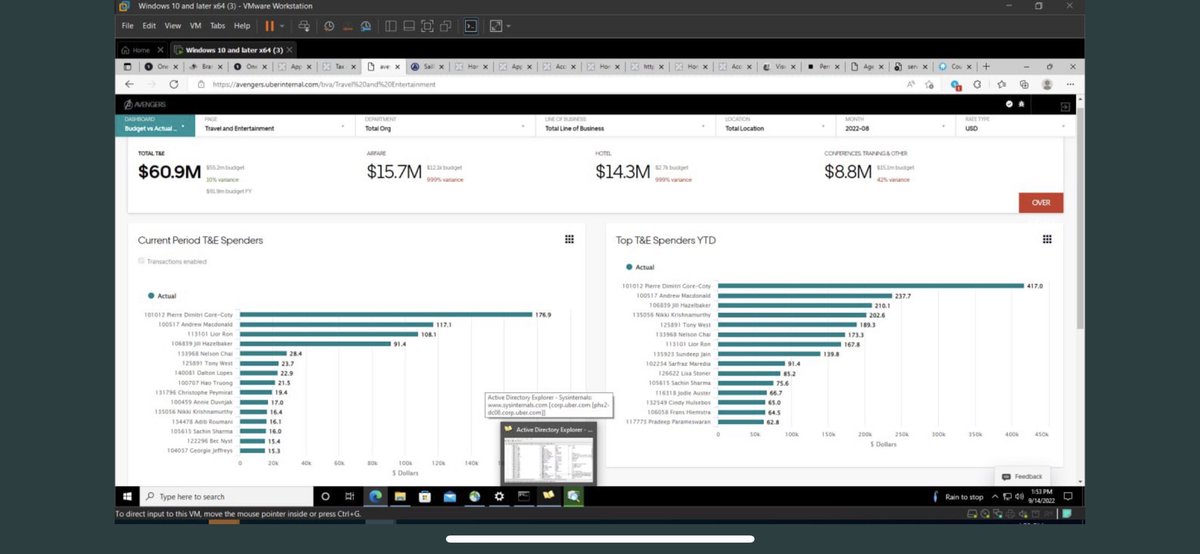Click the Feedback button
Image resolution: width=1200 pixels, height=554 pixels.
pyautogui.click(x=1022, y=476)
